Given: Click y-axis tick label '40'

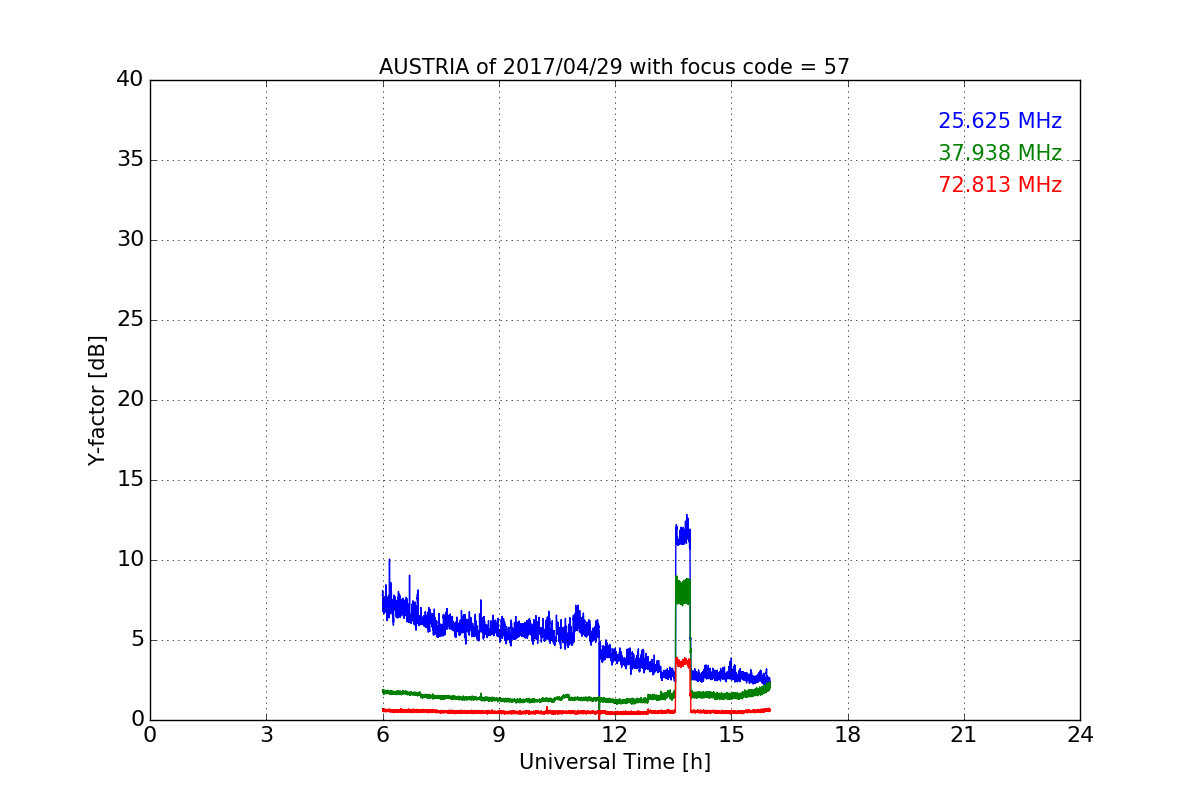Looking at the screenshot, I should 130,80.
